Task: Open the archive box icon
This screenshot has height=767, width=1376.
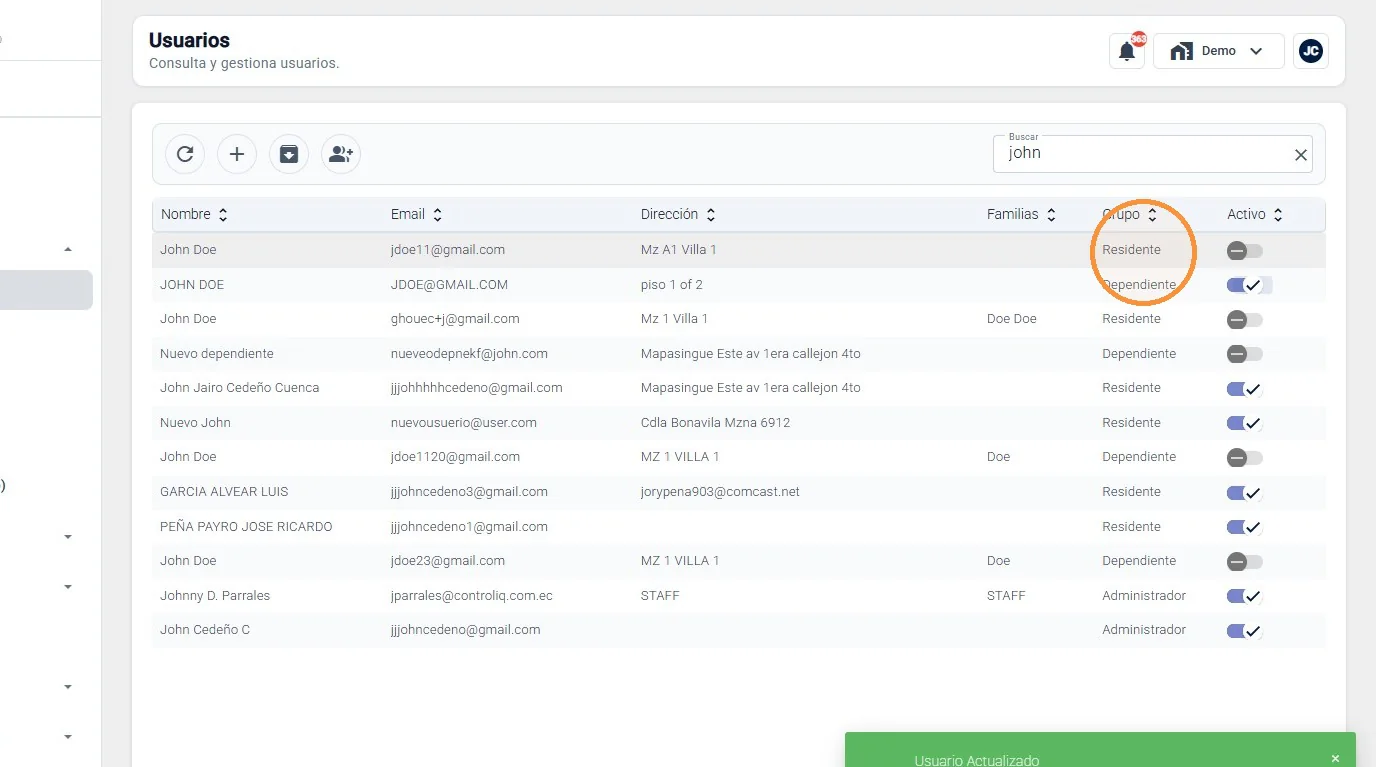Action: point(289,154)
